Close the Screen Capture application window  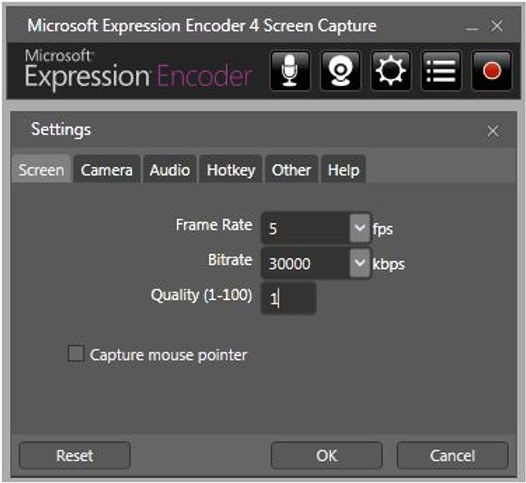click(496, 26)
